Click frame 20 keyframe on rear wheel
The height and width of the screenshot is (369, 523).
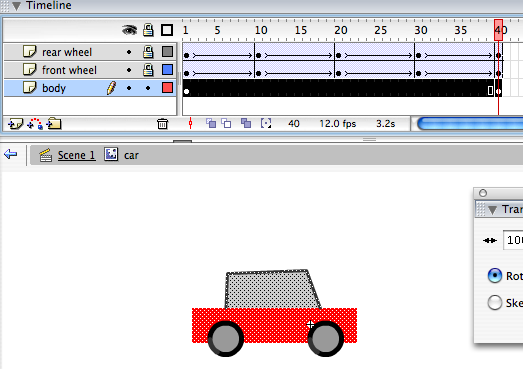(339, 55)
